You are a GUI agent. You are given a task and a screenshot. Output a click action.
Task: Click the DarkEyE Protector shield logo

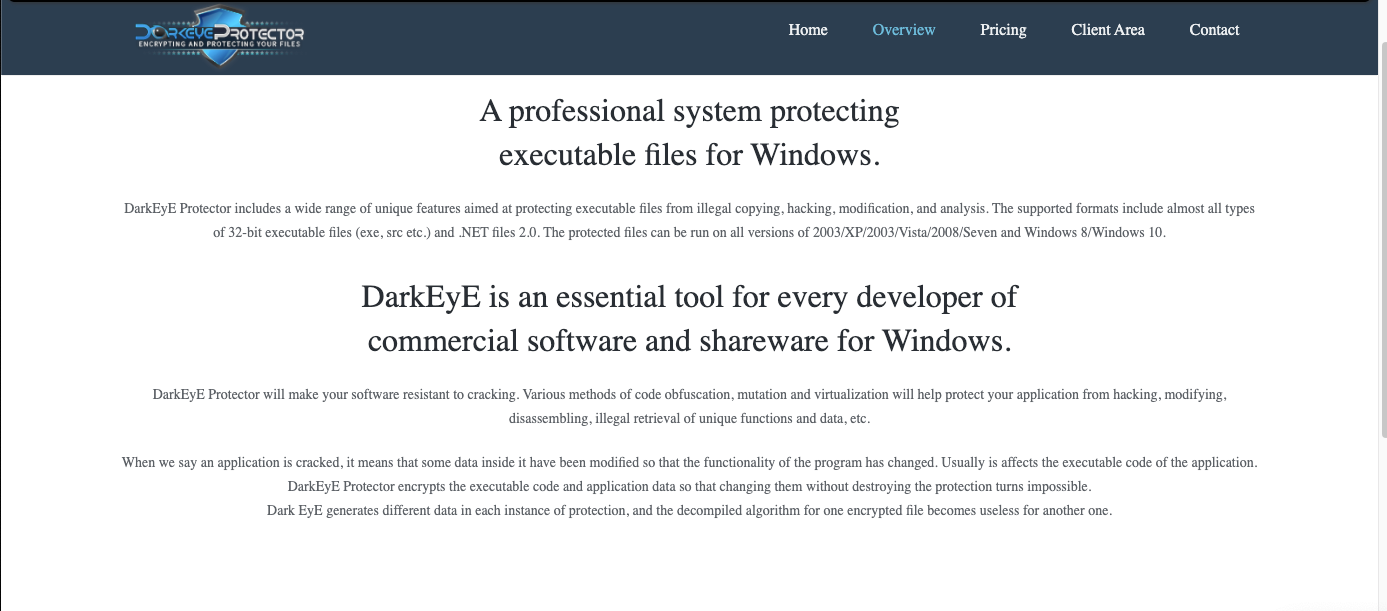(220, 35)
